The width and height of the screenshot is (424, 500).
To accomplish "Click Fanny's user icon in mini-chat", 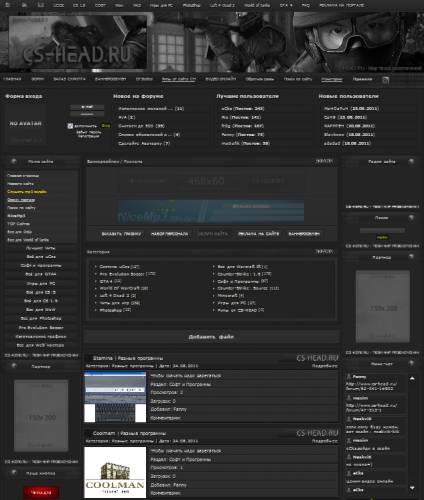I will pyautogui.click(x=349, y=377).
